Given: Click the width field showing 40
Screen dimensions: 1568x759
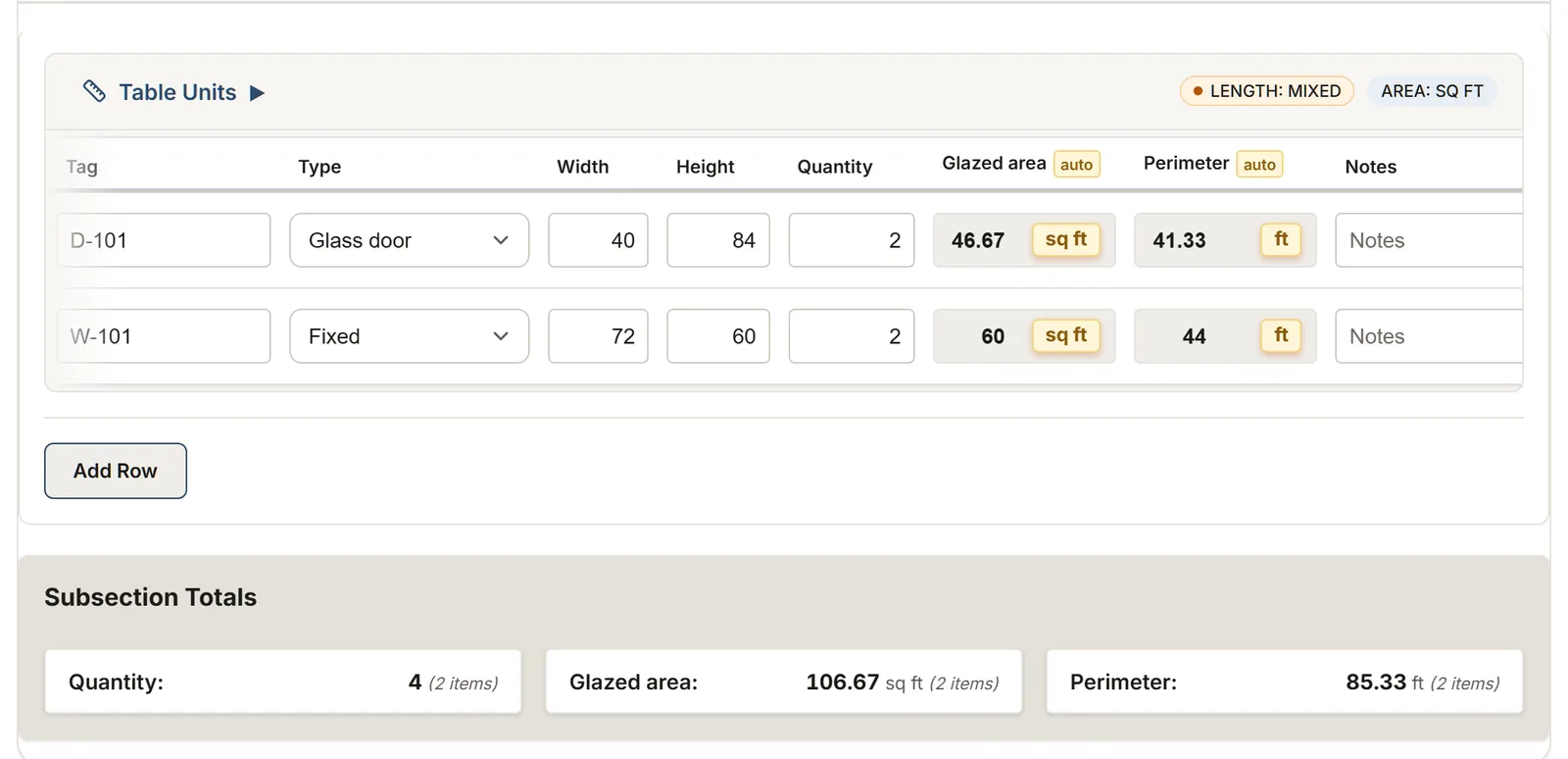Looking at the screenshot, I should (x=598, y=240).
